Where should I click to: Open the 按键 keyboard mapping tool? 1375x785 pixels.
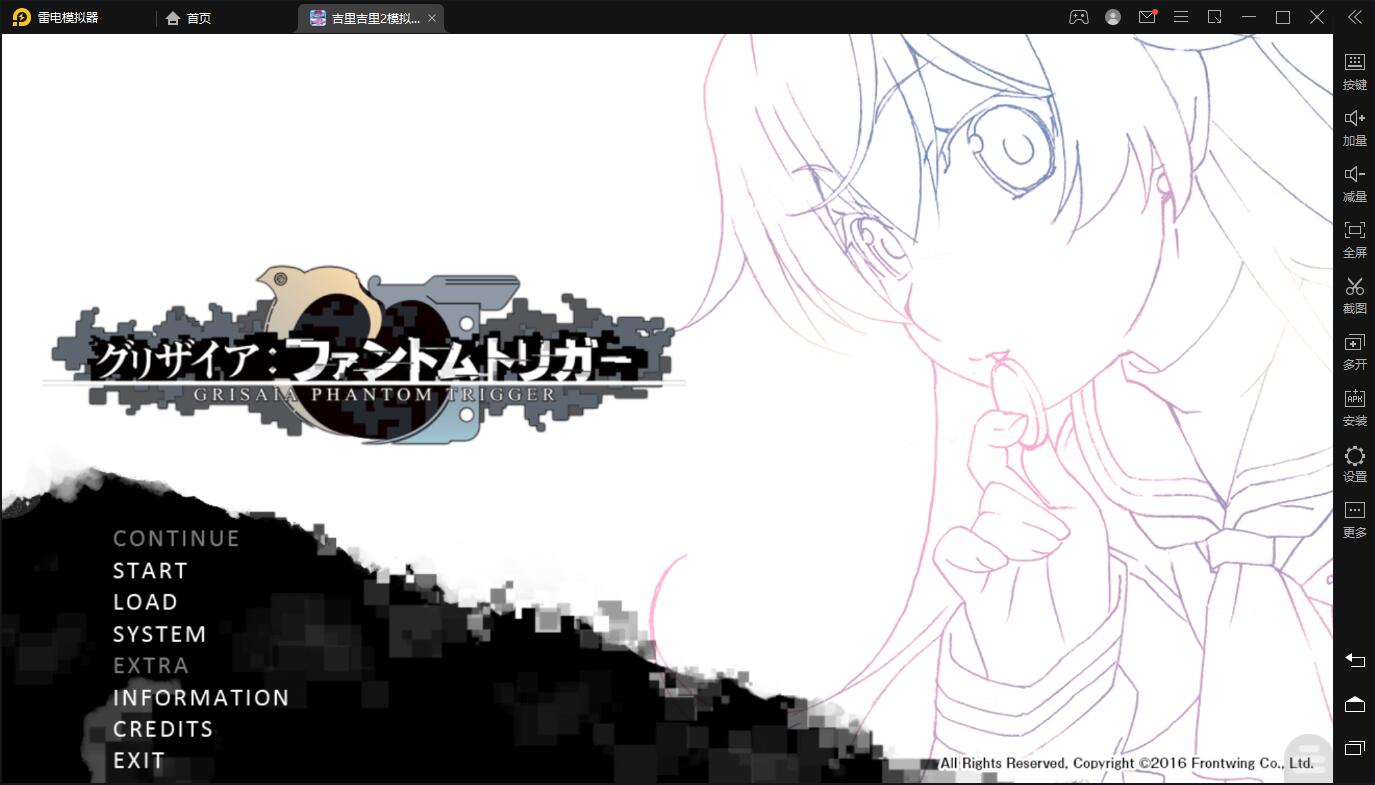1354,70
